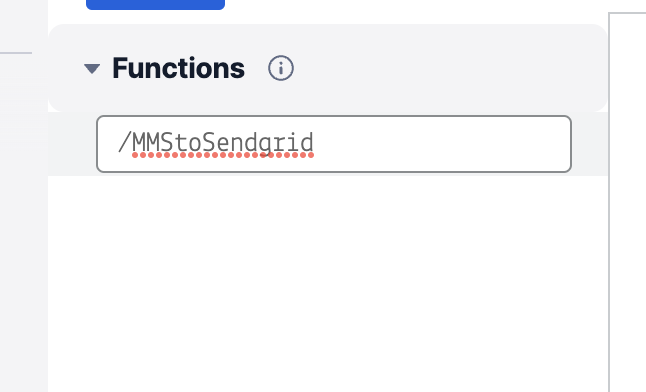Open the Functions info icon
646x392 pixels.
(281, 68)
